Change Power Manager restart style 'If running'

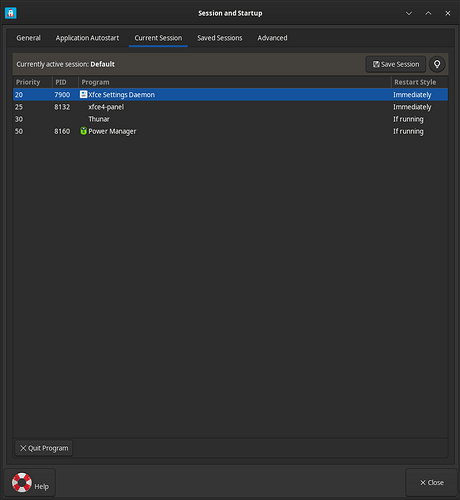coord(408,131)
